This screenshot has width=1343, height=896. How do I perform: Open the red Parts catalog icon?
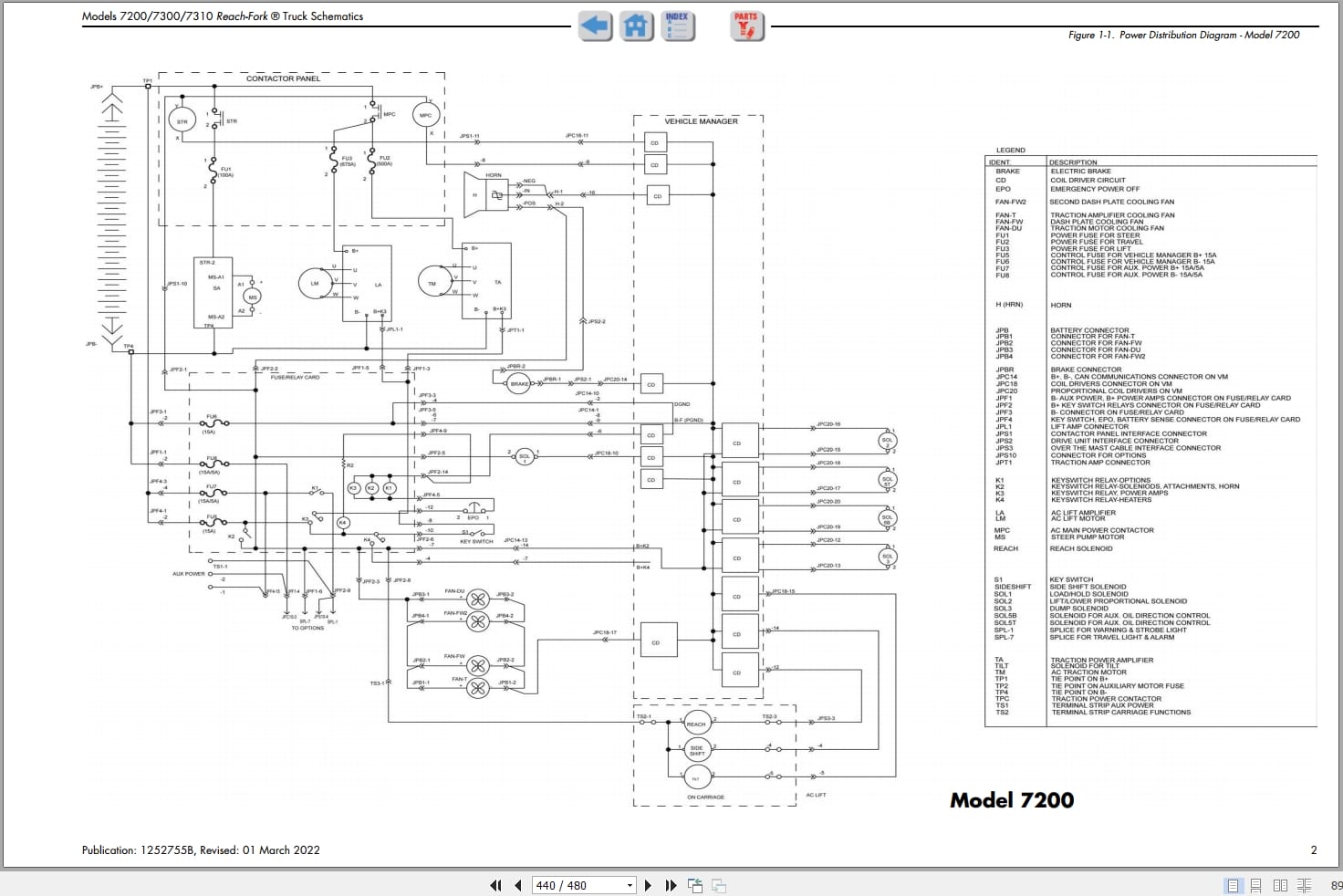(746, 26)
